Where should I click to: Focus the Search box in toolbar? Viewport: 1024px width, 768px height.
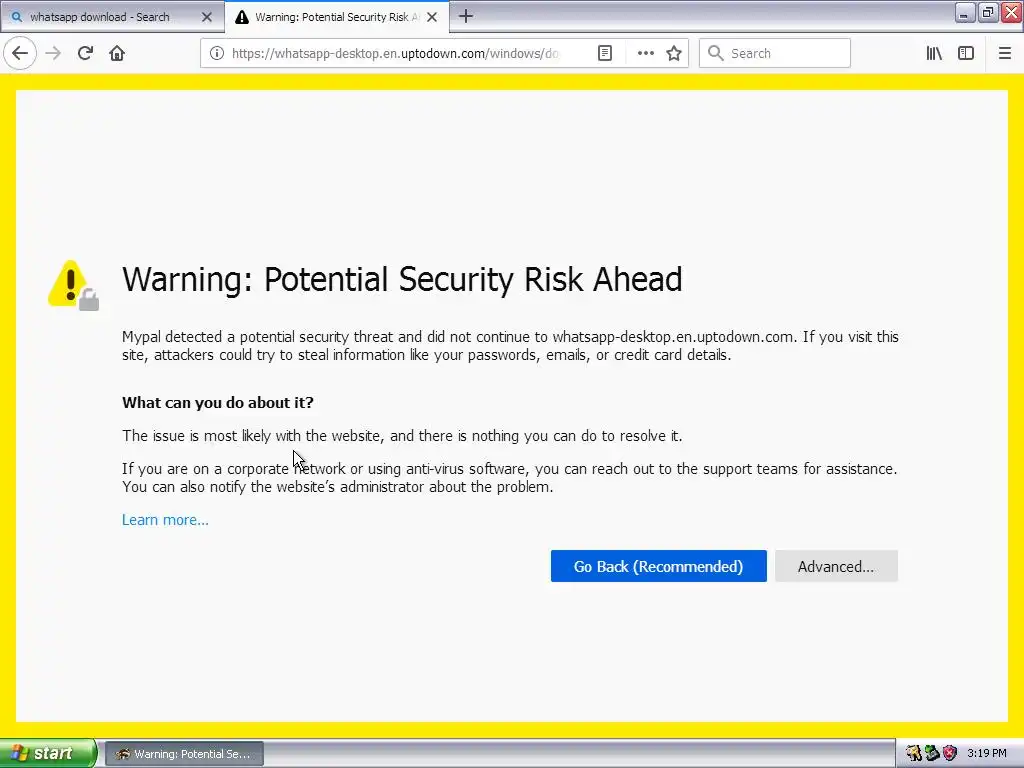click(x=775, y=54)
